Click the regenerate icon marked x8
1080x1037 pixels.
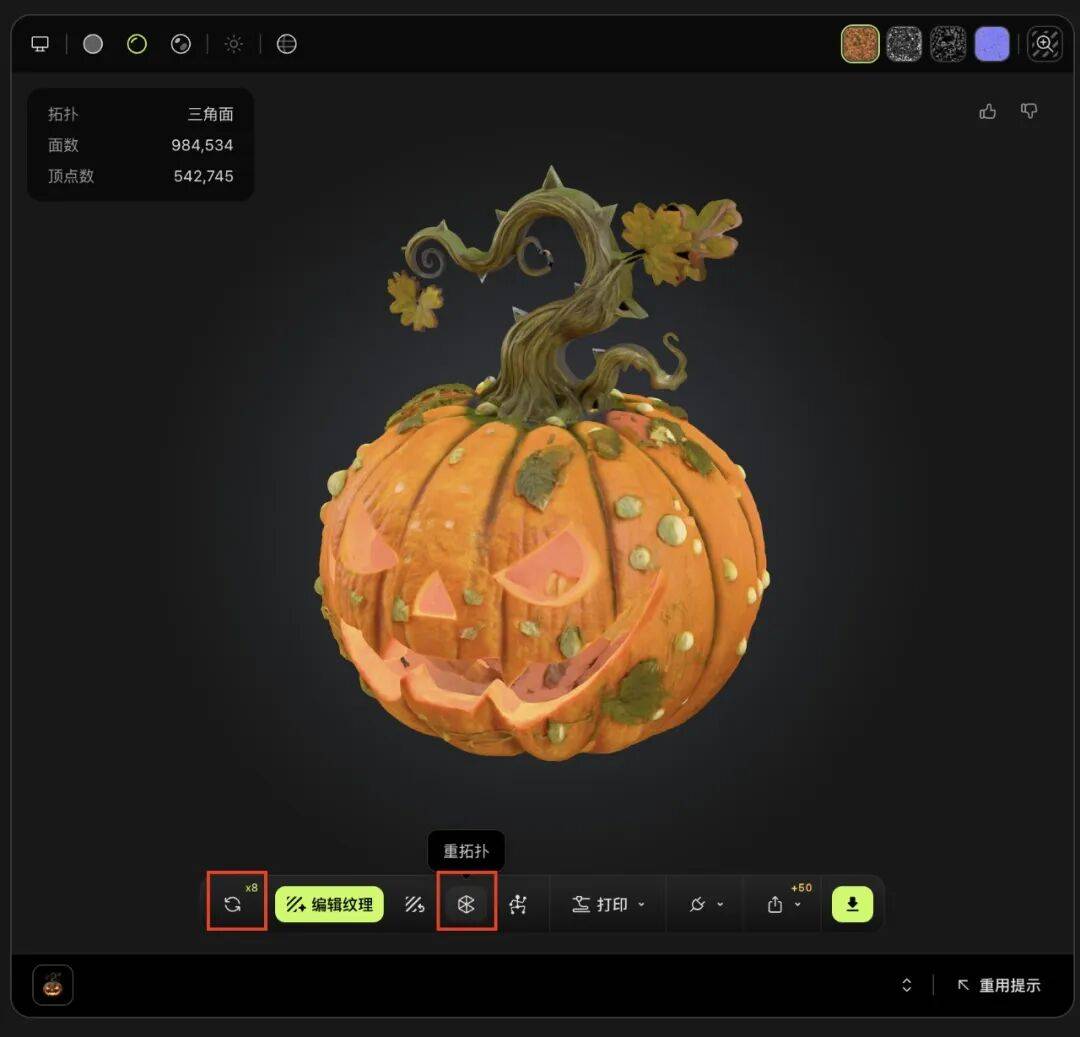pyautogui.click(x=233, y=904)
